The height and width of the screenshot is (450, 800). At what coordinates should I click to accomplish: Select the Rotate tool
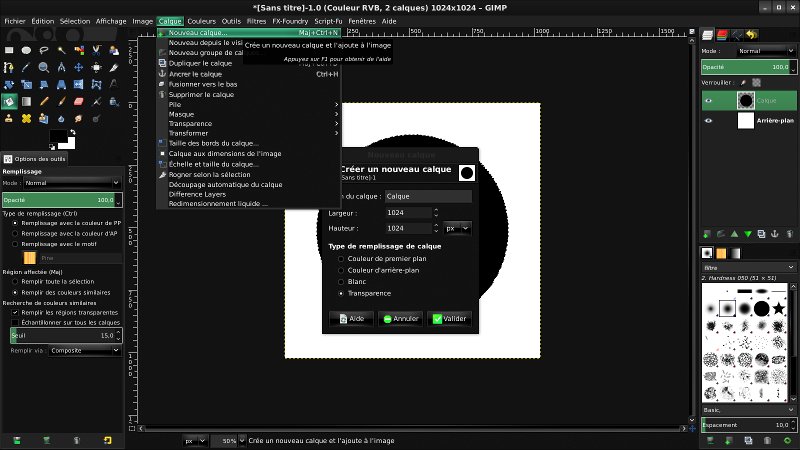[x=9, y=85]
